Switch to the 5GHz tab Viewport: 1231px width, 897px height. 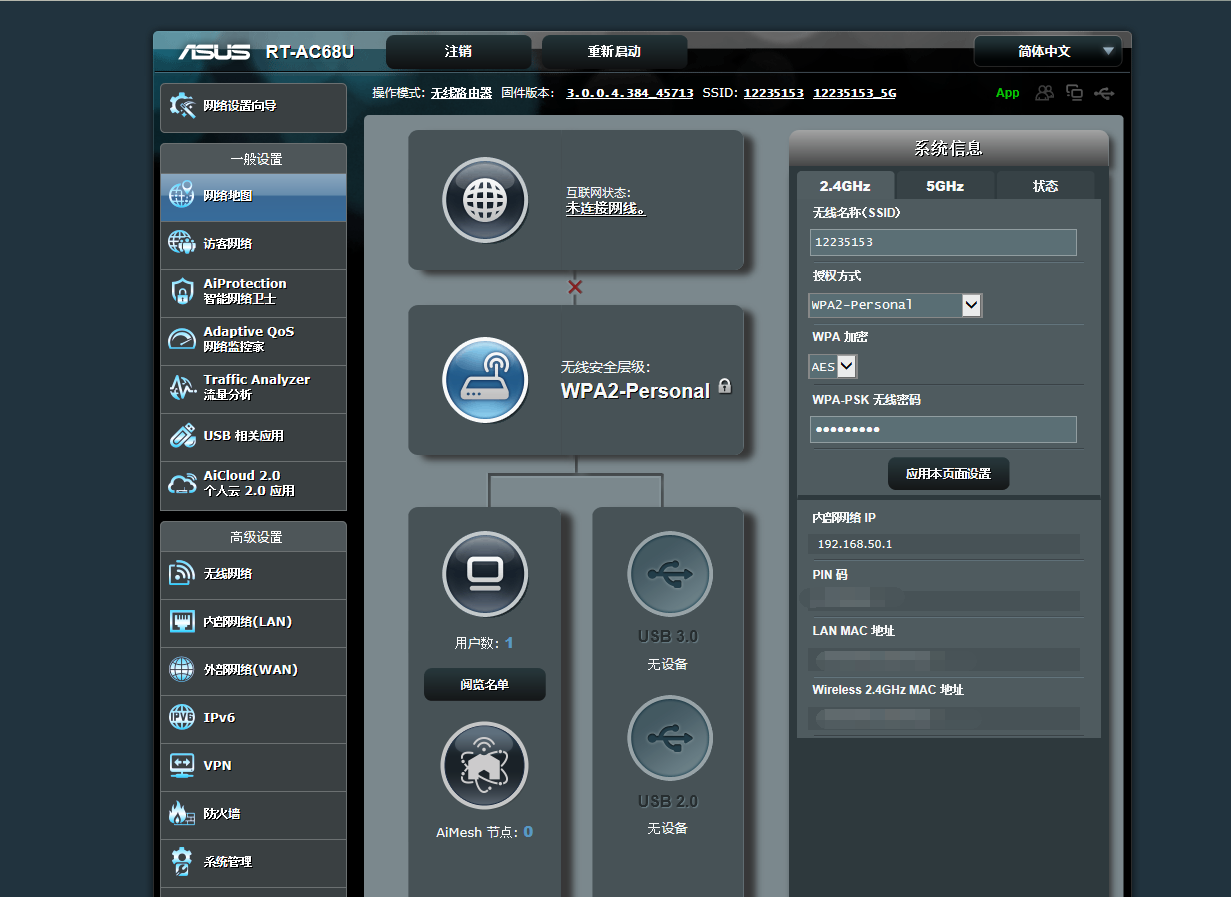[945, 186]
